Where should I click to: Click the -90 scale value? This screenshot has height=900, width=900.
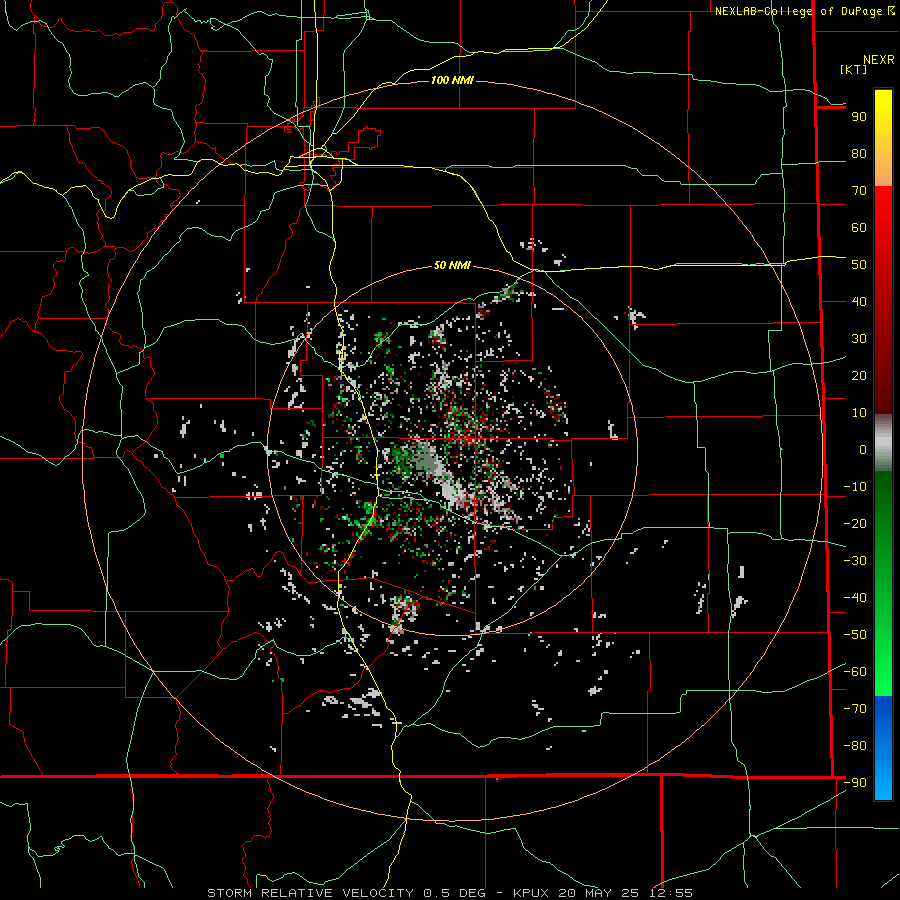pyautogui.click(x=855, y=783)
